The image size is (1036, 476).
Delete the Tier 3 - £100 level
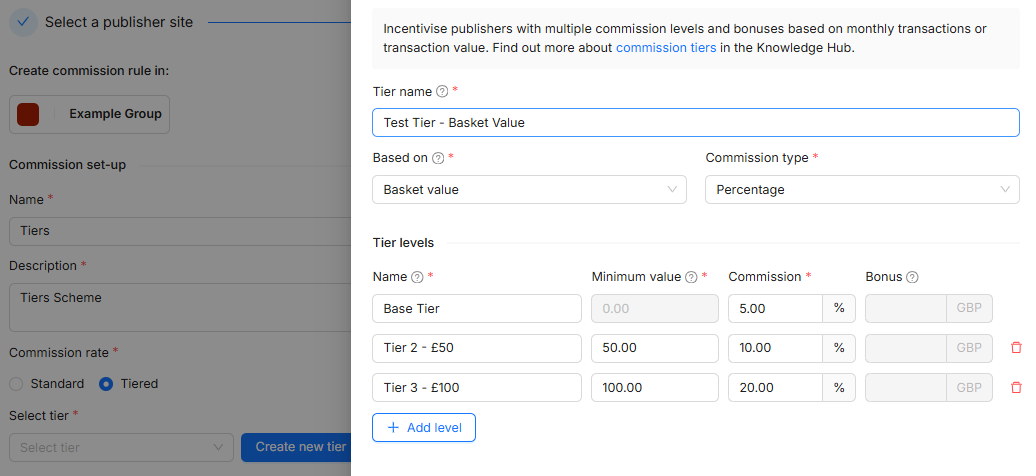coord(1016,387)
